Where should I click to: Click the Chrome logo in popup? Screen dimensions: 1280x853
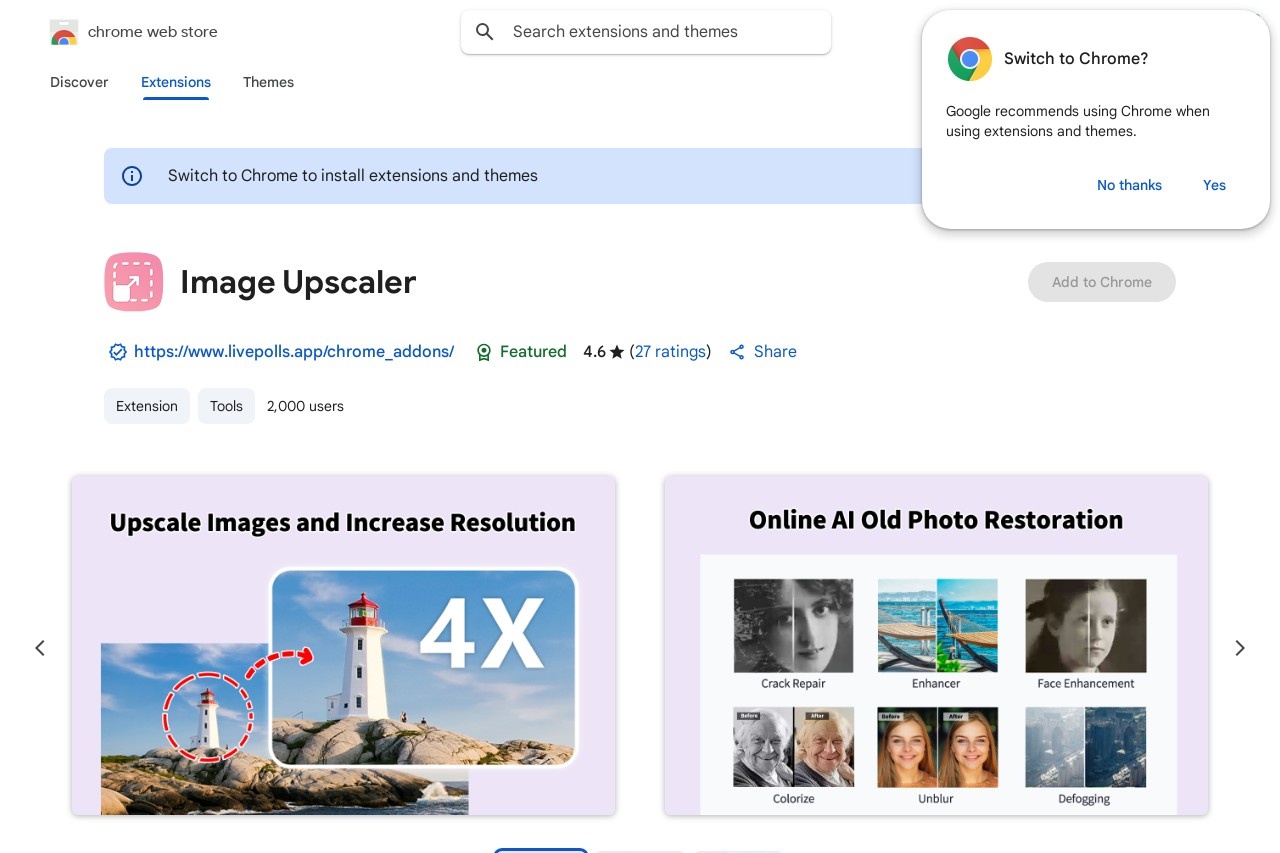tap(969, 59)
